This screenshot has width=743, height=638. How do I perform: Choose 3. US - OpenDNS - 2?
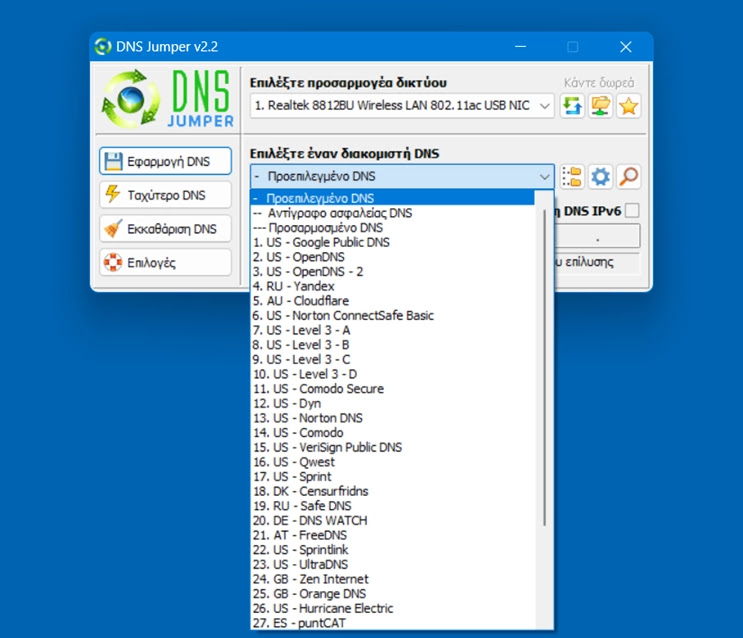coord(392,272)
